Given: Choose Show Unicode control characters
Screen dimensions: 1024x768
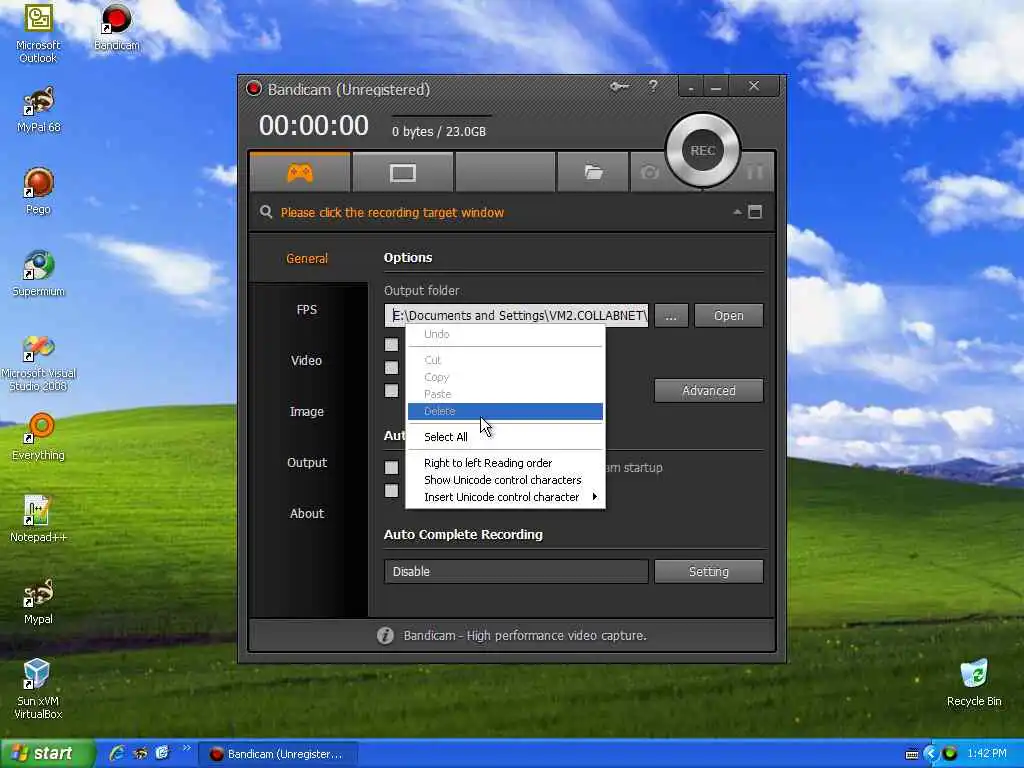Looking at the screenshot, I should (505, 480).
